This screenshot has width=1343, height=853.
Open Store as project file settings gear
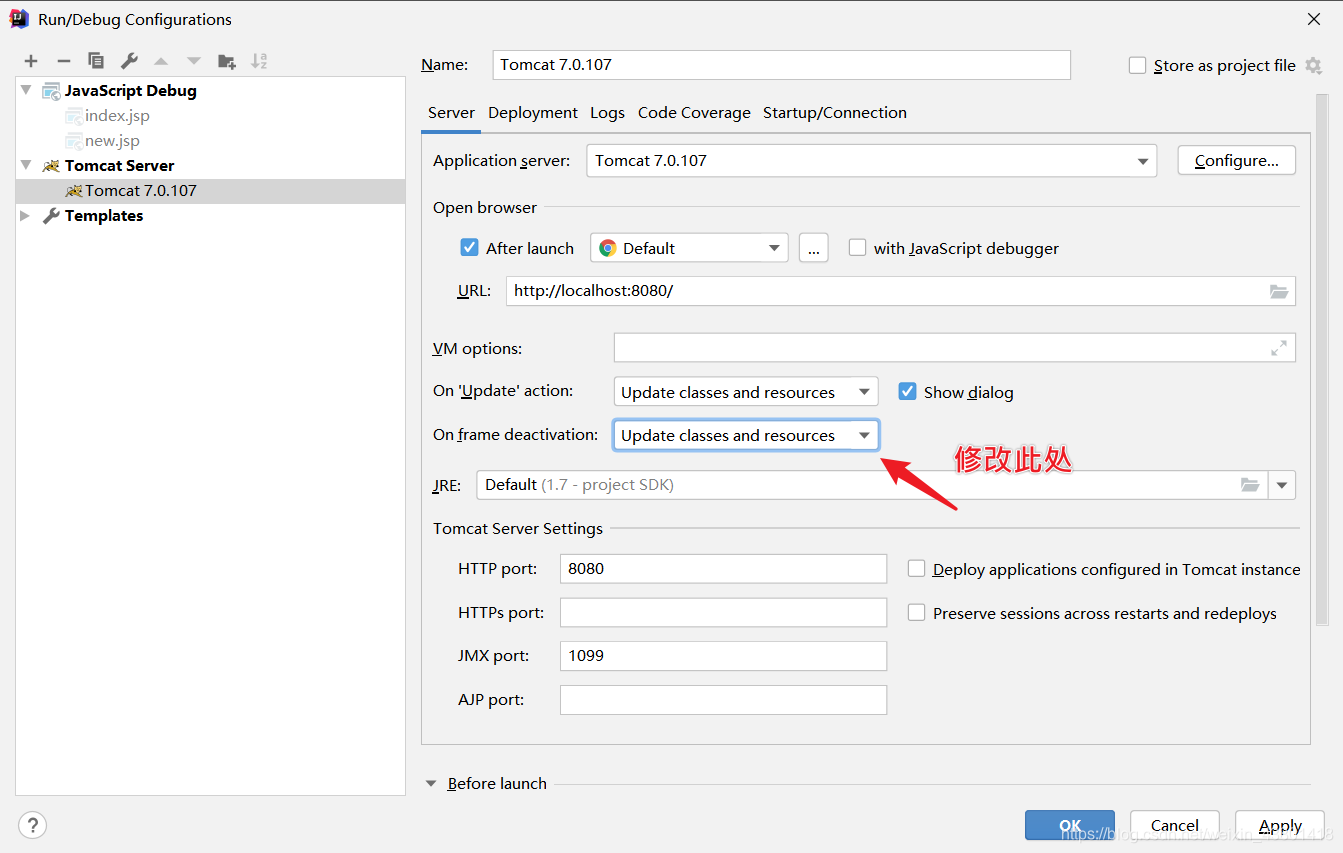click(1313, 66)
